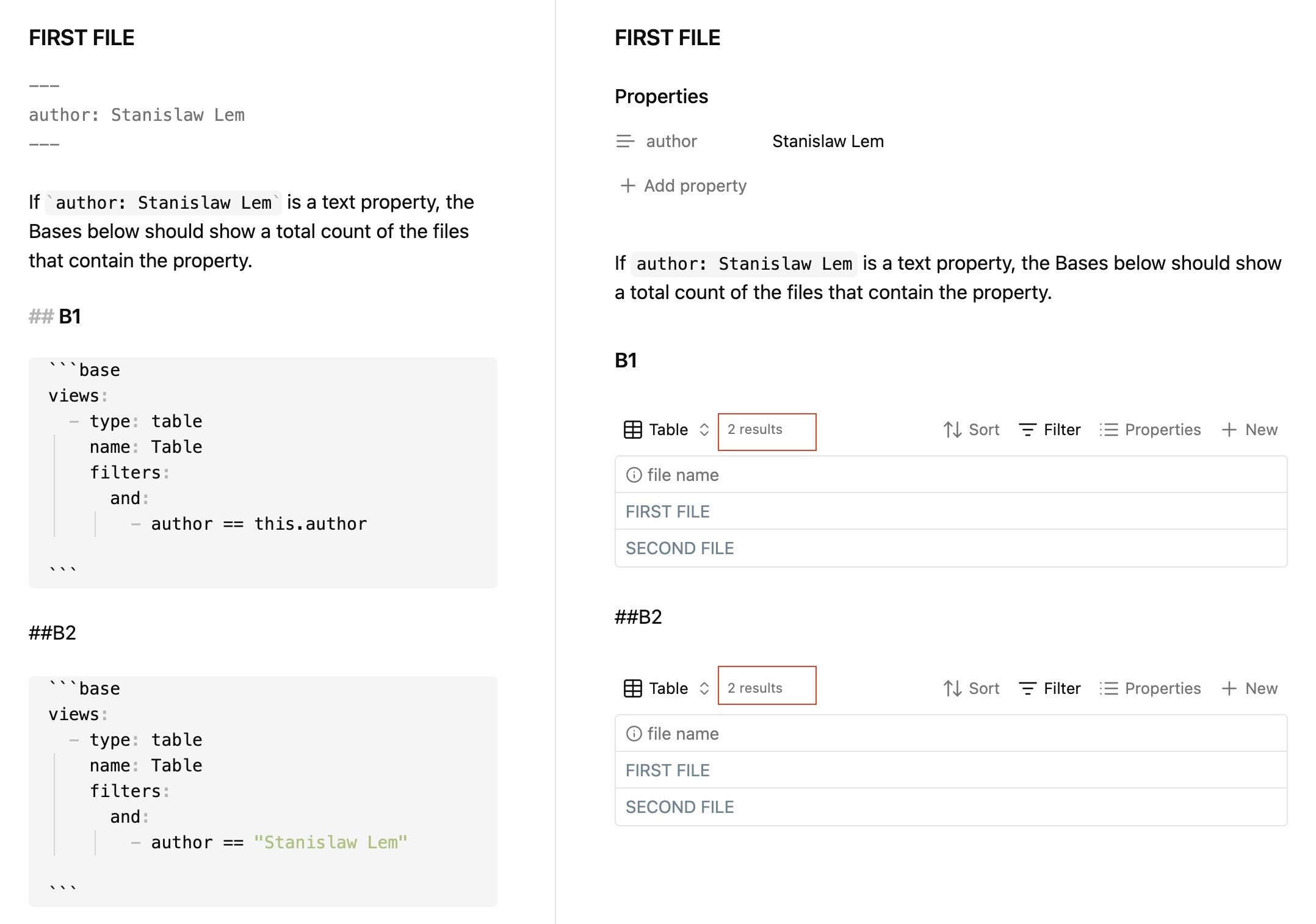
Task: Edit the Stanislaw Lem author property value
Action: click(x=828, y=142)
